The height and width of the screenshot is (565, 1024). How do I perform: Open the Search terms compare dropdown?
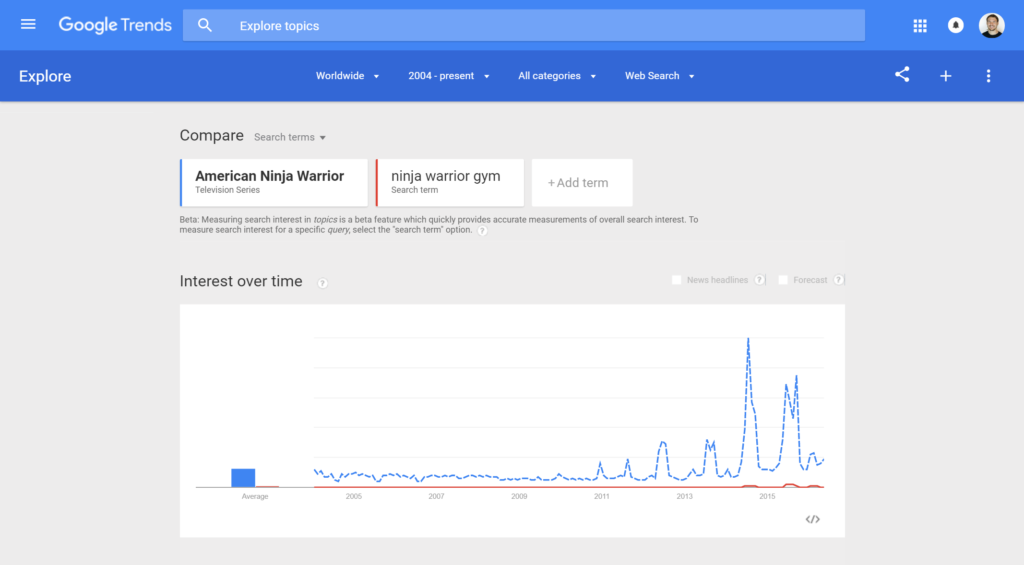[x=290, y=137]
